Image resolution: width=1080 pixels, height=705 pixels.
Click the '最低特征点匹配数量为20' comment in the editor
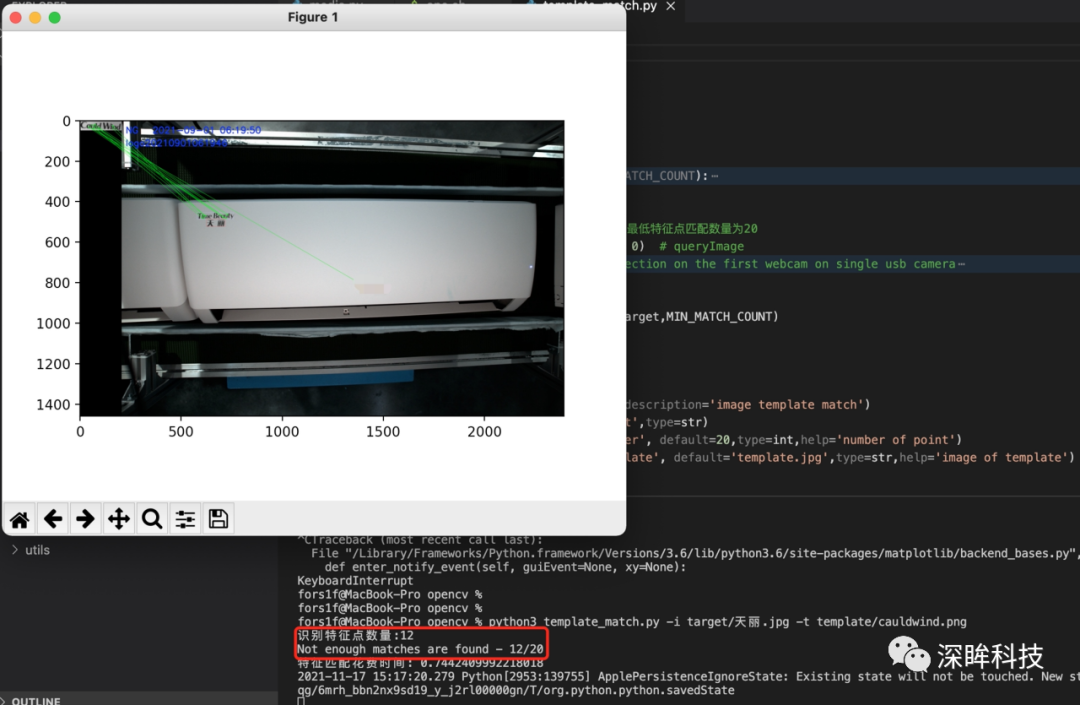click(x=692, y=229)
